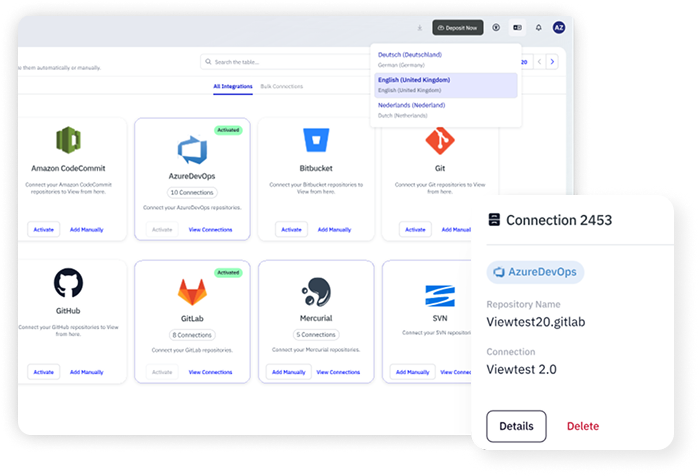The width and height of the screenshot is (700, 476).
Task: Click connection name Viewtest 2.0
Action: point(521,369)
